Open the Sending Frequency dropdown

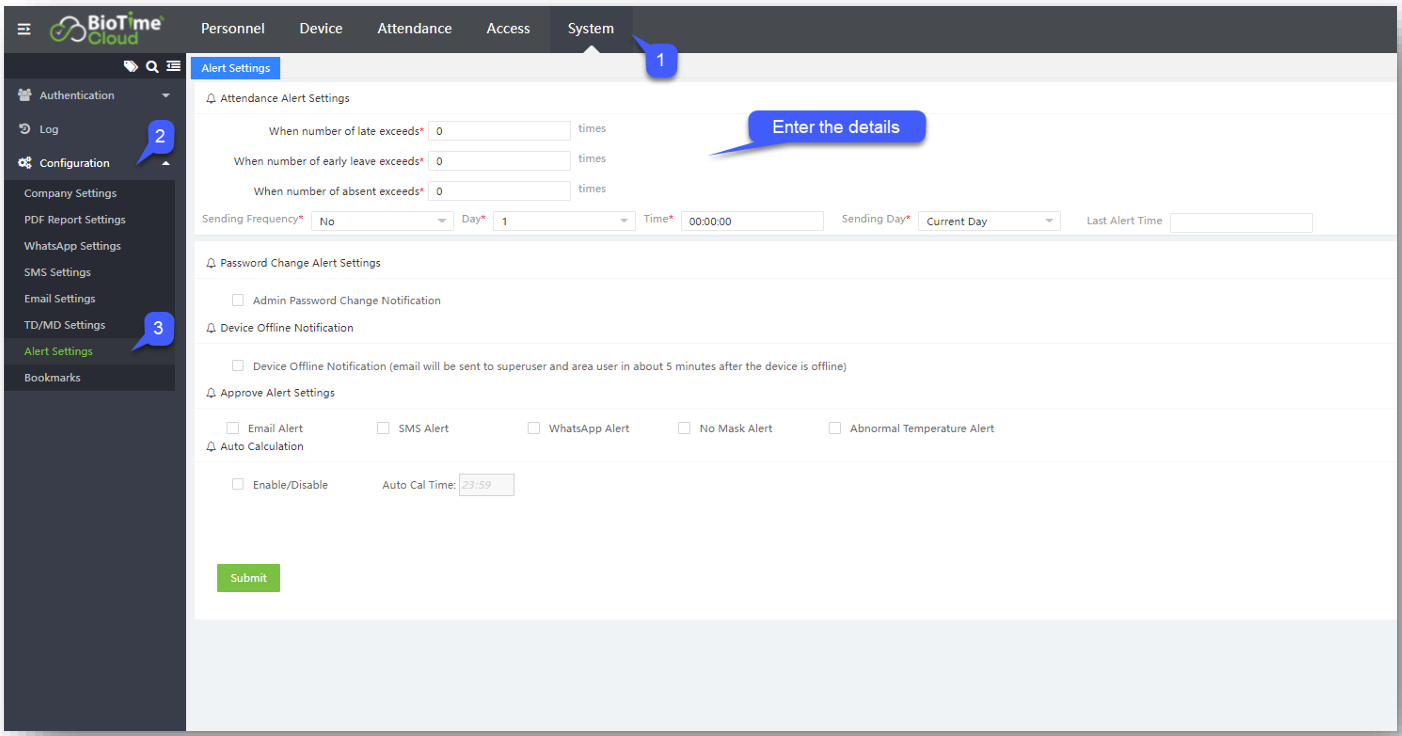pyautogui.click(x=382, y=222)
